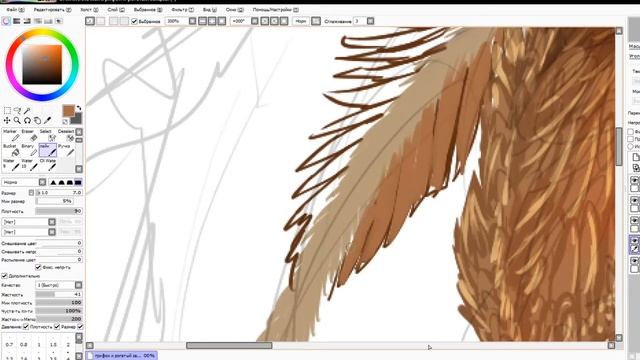Viewport: 640px width, 360px height.
Task: Open the Вид menu
Action: (x=209, y=9)
